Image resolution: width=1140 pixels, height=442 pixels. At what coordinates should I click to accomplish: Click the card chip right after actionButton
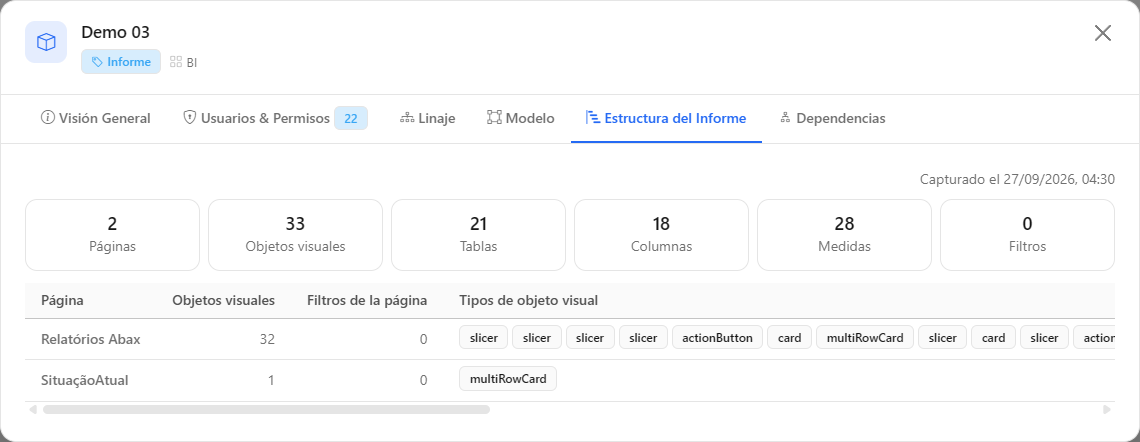tap(790, 337)
